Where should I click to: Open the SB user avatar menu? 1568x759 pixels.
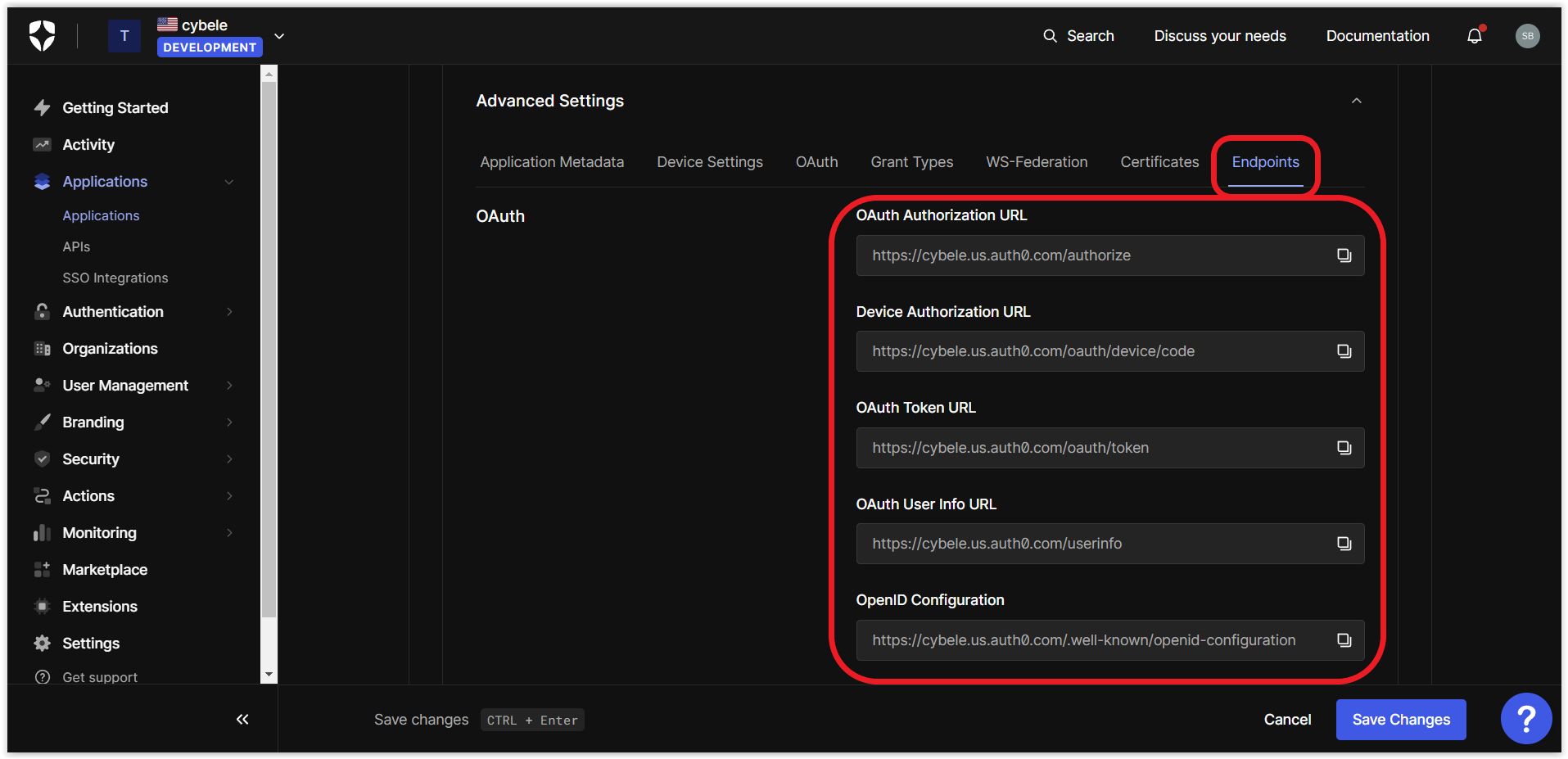1527,36
